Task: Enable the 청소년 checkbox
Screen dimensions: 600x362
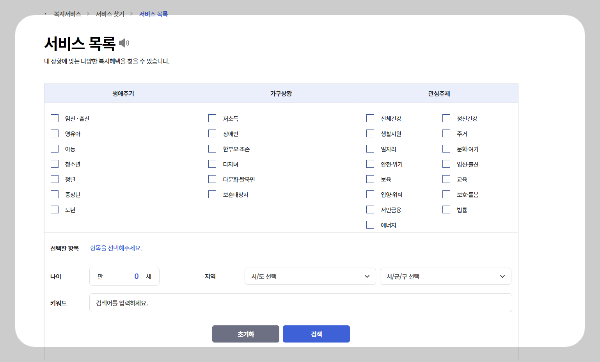Action: [55, 164]
